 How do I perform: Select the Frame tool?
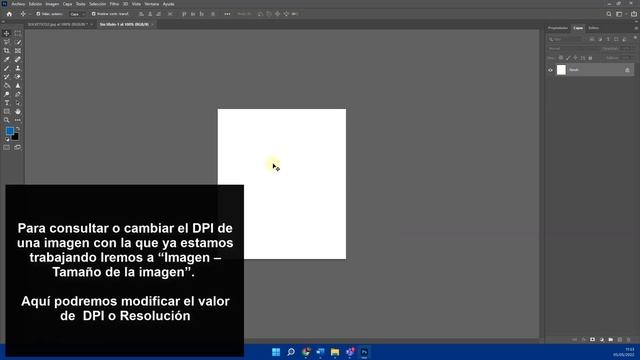click(18, 51)
